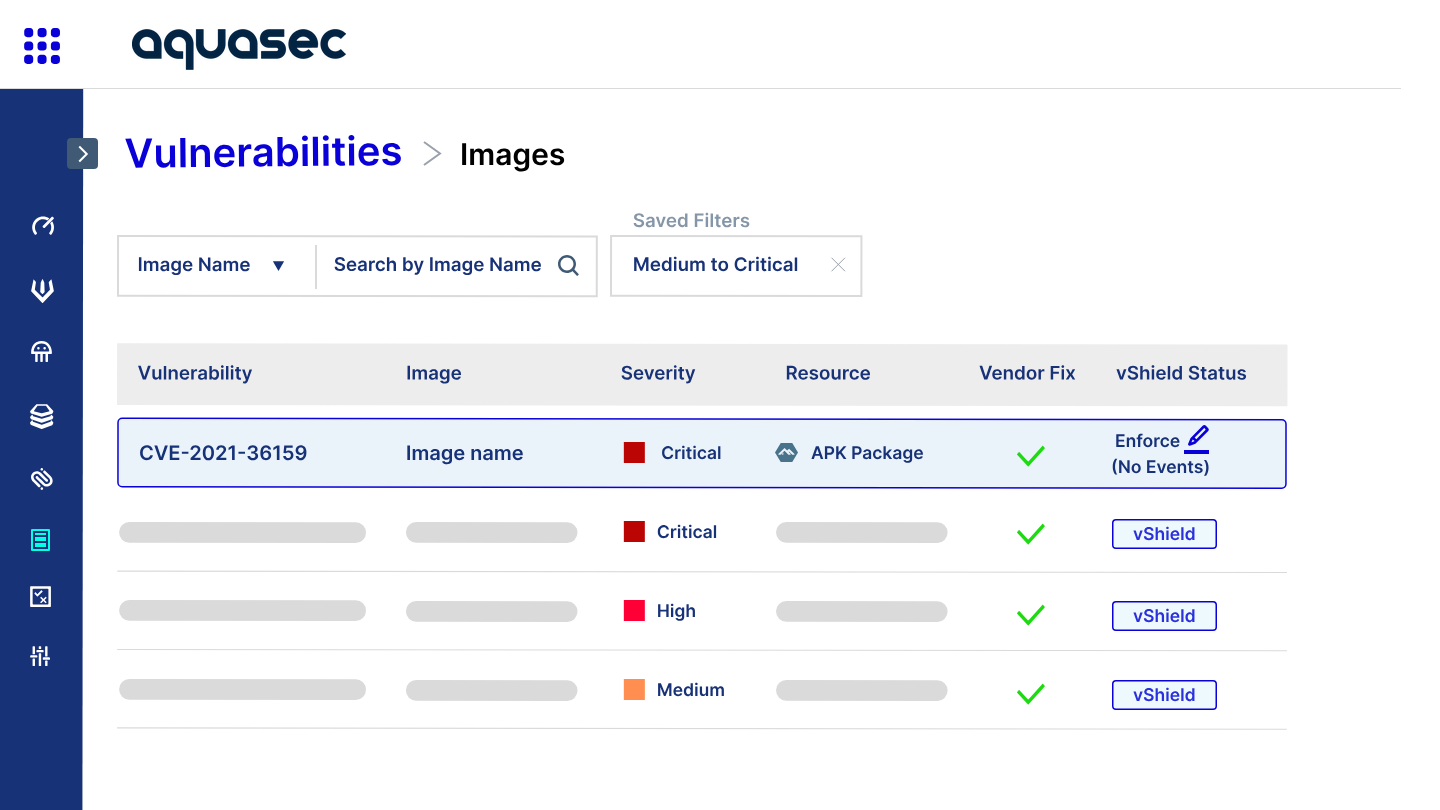Open the trident-shaped sidebar icon
Viewport: 1440px width, 810px height.
(42, 290)
